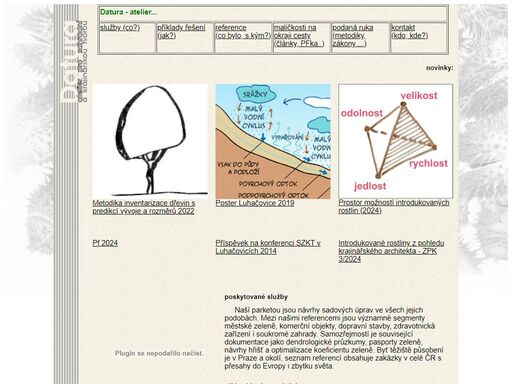Open 'maličkosti na okraji cesty' menu item

tap(299, 36)
